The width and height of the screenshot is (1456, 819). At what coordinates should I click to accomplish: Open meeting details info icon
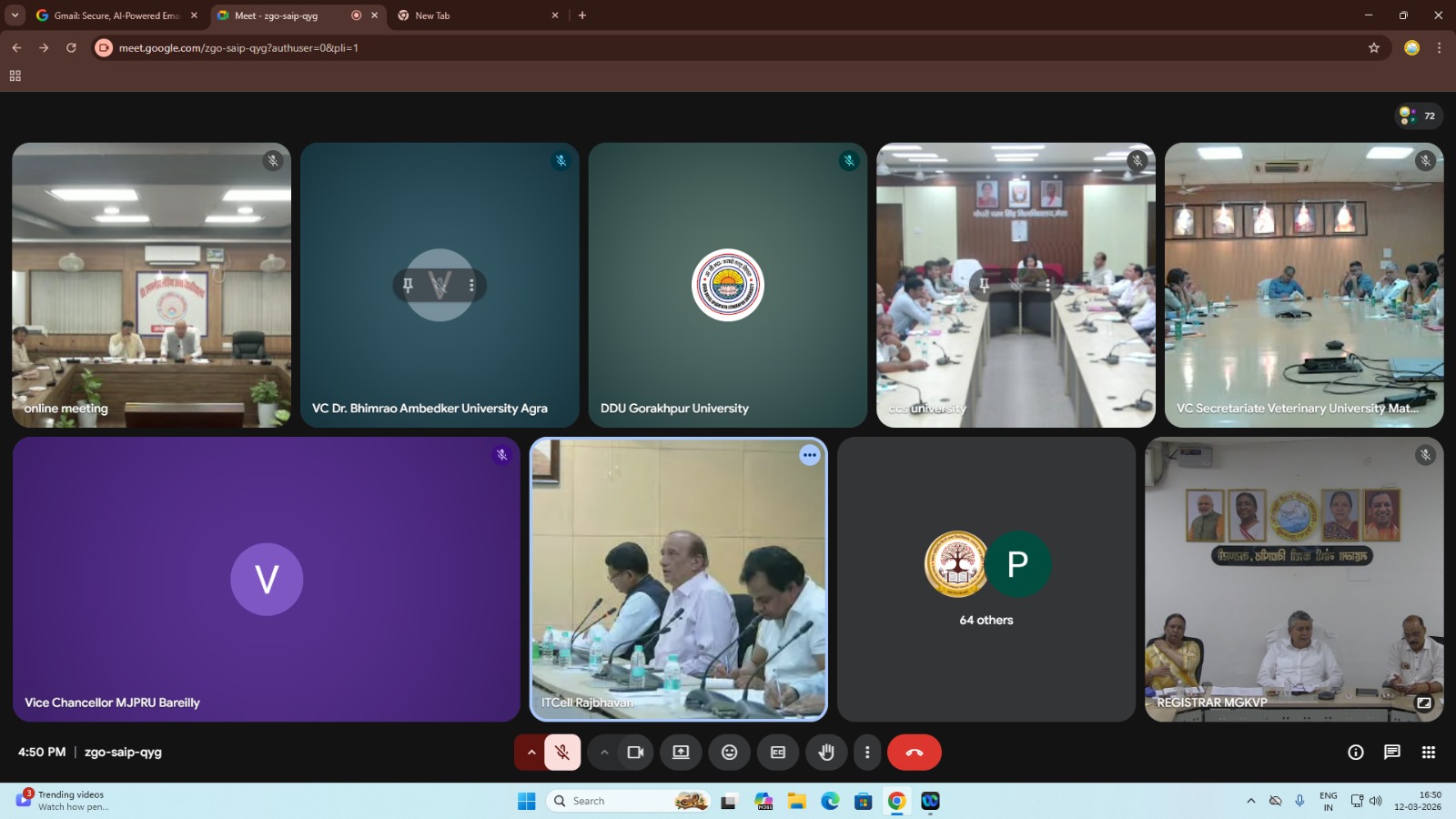(x=1355, y=752)
